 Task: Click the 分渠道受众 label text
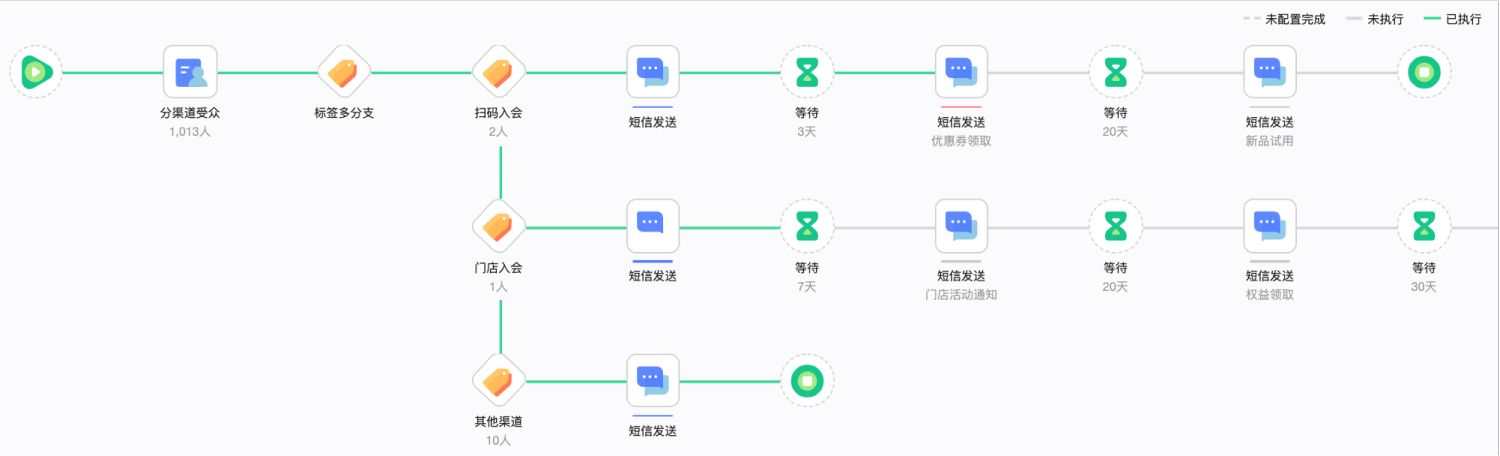[190, 113]
